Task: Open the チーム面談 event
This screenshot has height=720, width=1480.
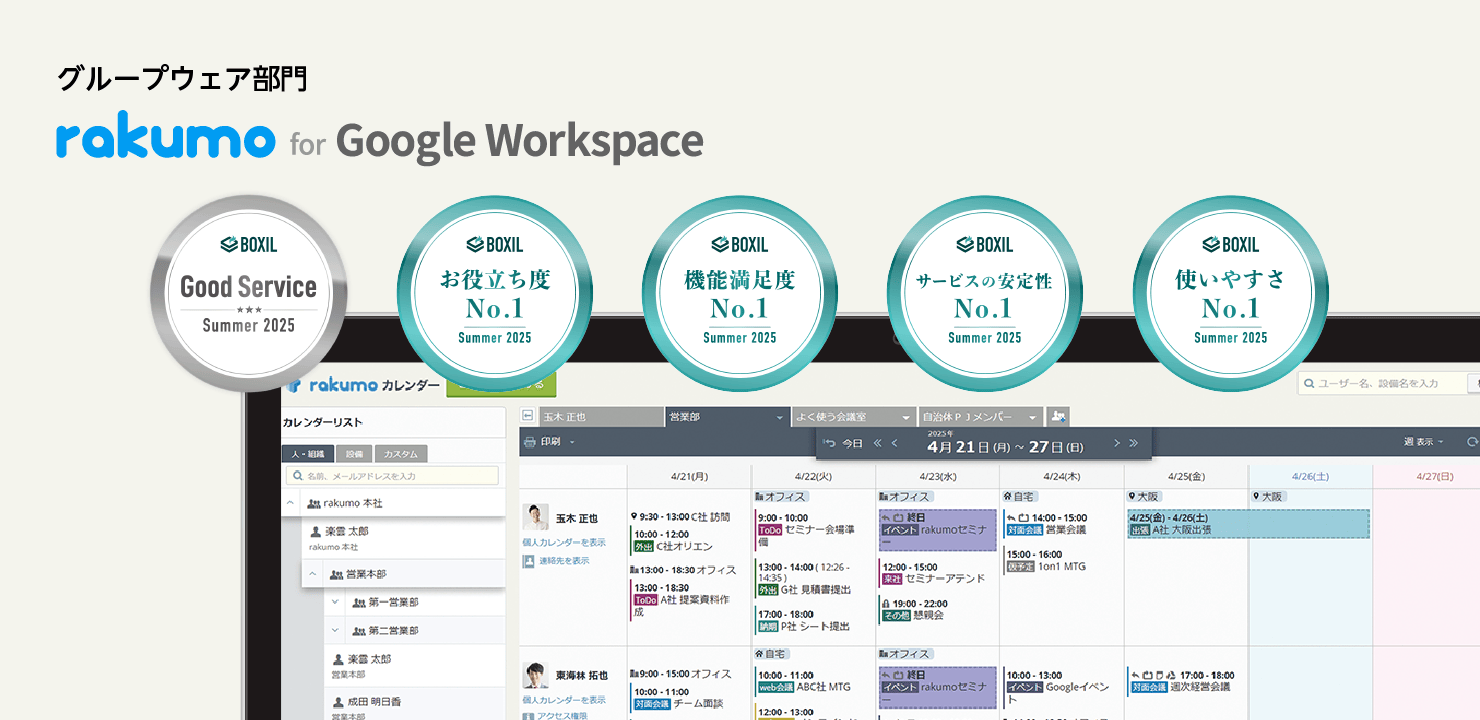Action: (x=677, y=697)
